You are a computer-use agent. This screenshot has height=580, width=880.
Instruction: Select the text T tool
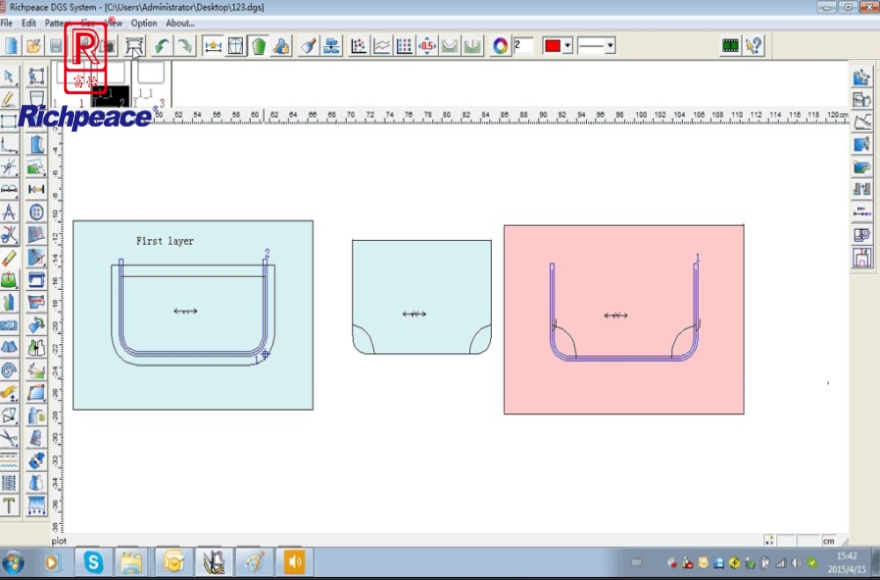coord(9,505)
